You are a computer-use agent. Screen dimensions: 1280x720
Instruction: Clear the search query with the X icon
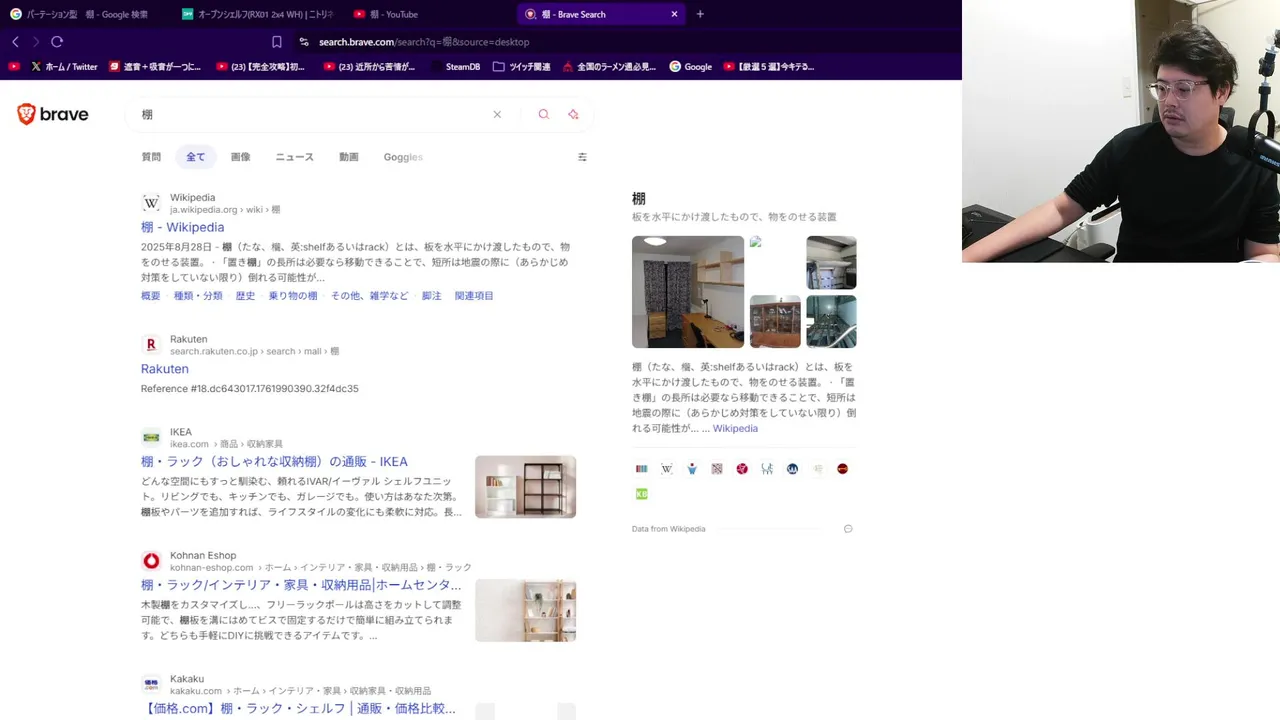[497, 114]
